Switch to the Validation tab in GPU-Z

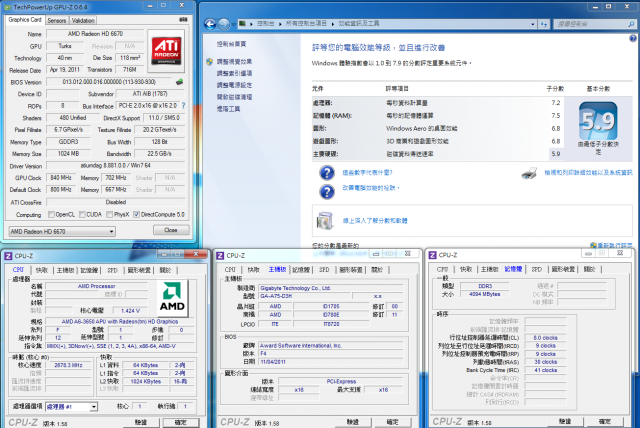tap(83, 20)
